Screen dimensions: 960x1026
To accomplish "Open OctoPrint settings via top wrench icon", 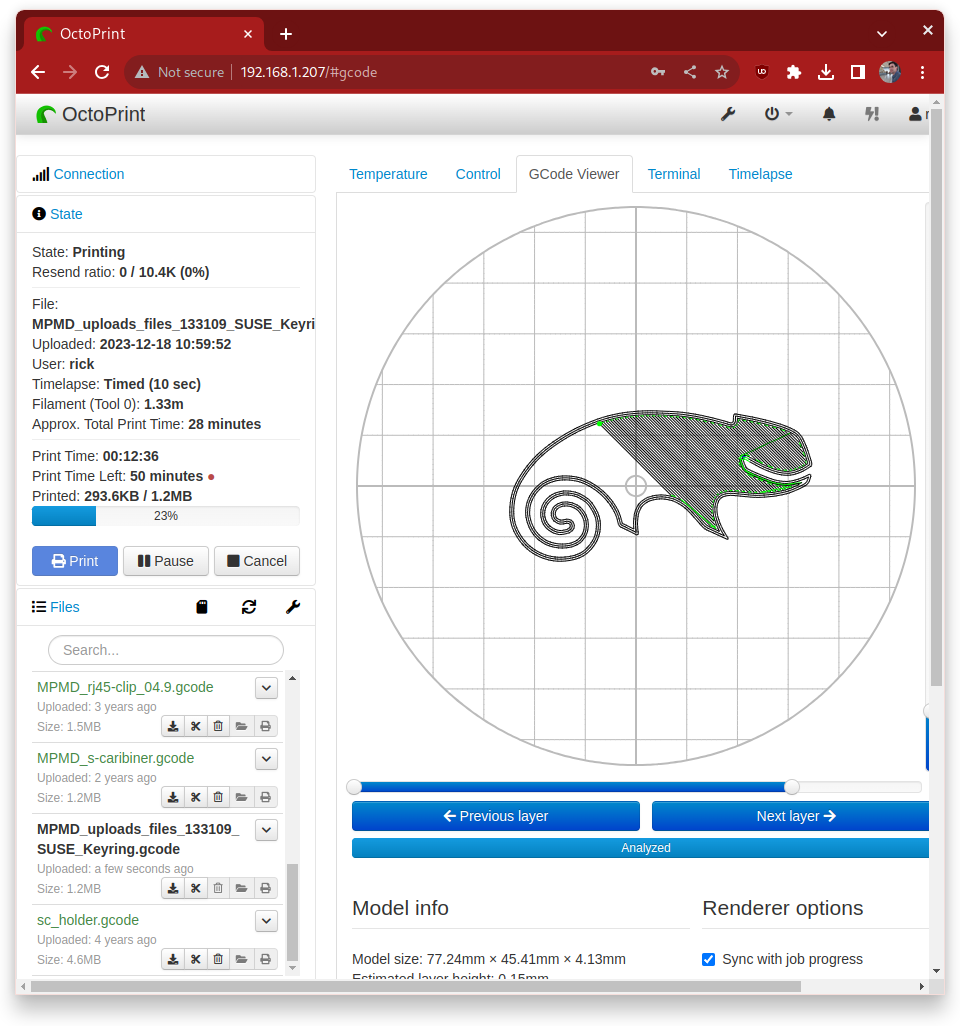I will tap(728, 114).
